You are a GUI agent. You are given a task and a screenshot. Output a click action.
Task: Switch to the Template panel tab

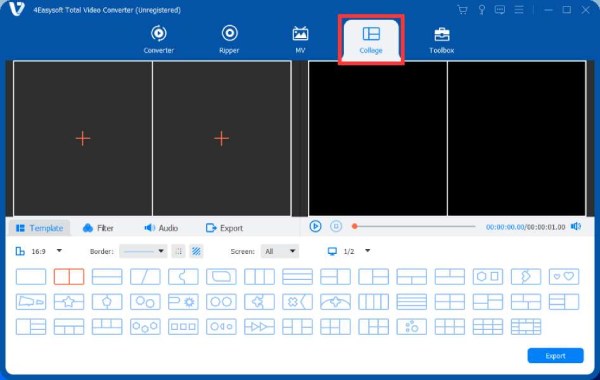coord(39,228)
